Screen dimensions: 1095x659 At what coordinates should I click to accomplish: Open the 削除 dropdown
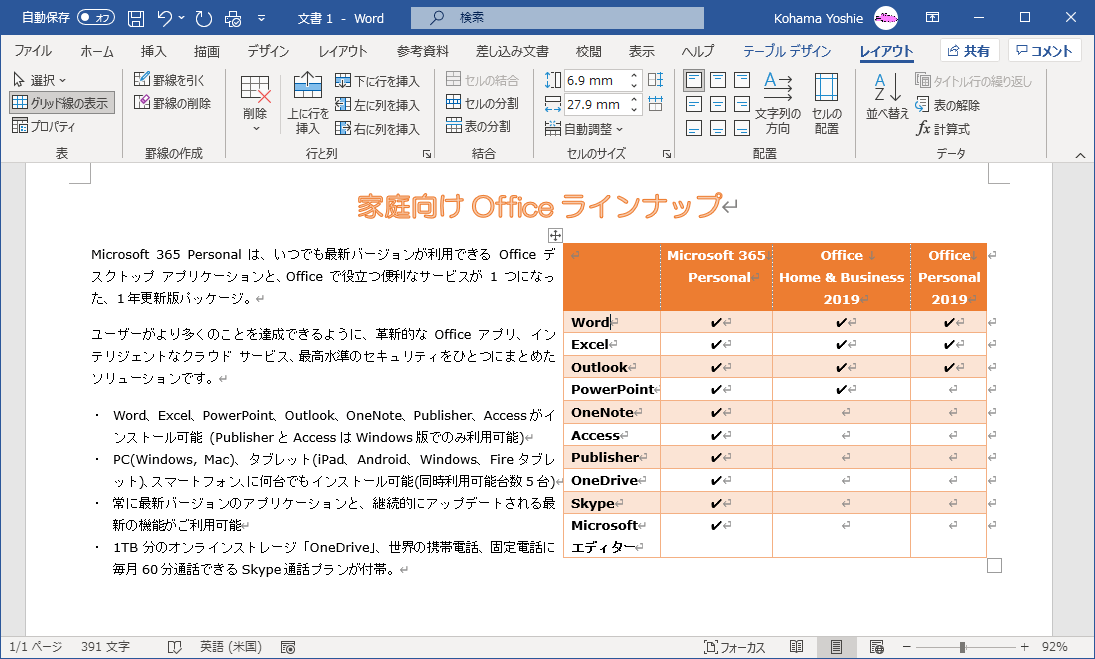(255, 105)
